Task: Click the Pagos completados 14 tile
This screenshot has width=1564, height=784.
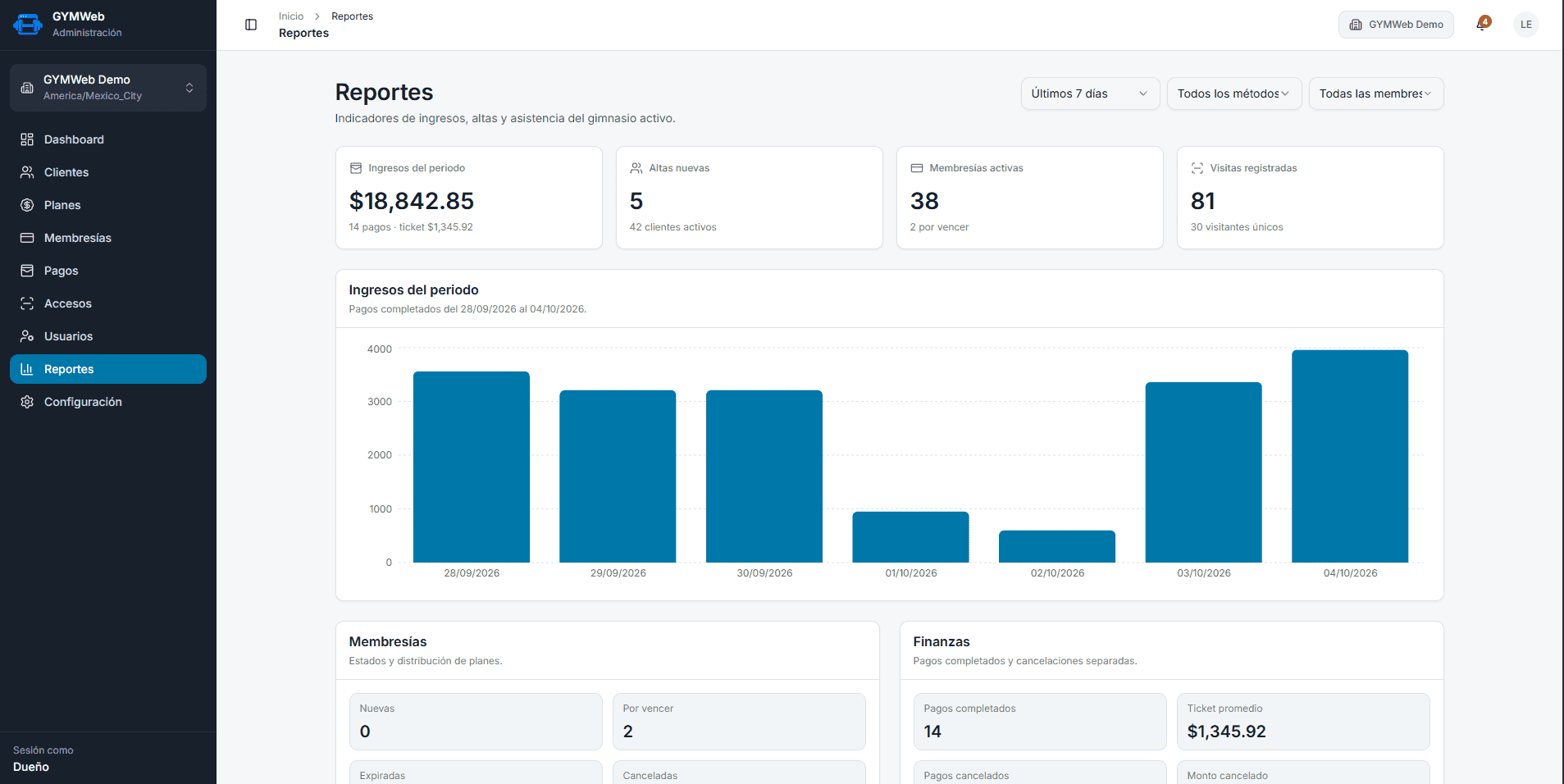Action: (1040, 722)
